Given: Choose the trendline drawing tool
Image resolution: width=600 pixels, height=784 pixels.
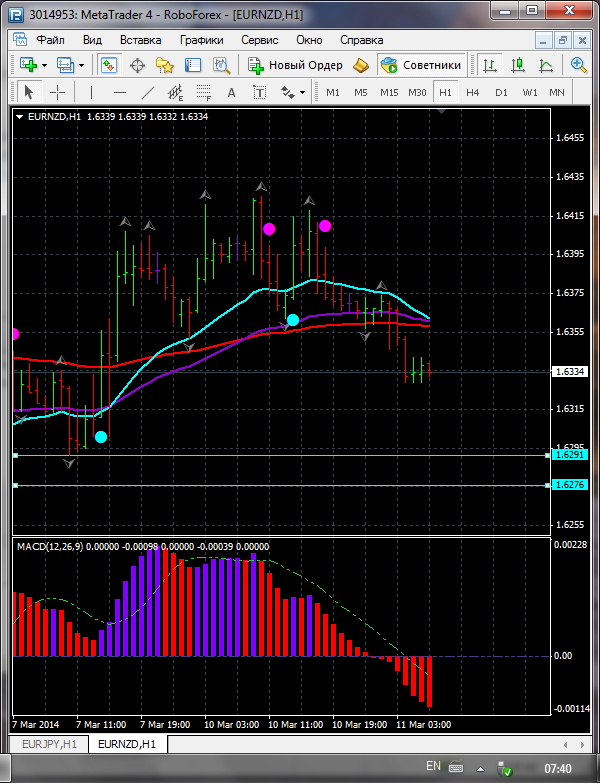Looking at the screenshot, I should 148,92.
